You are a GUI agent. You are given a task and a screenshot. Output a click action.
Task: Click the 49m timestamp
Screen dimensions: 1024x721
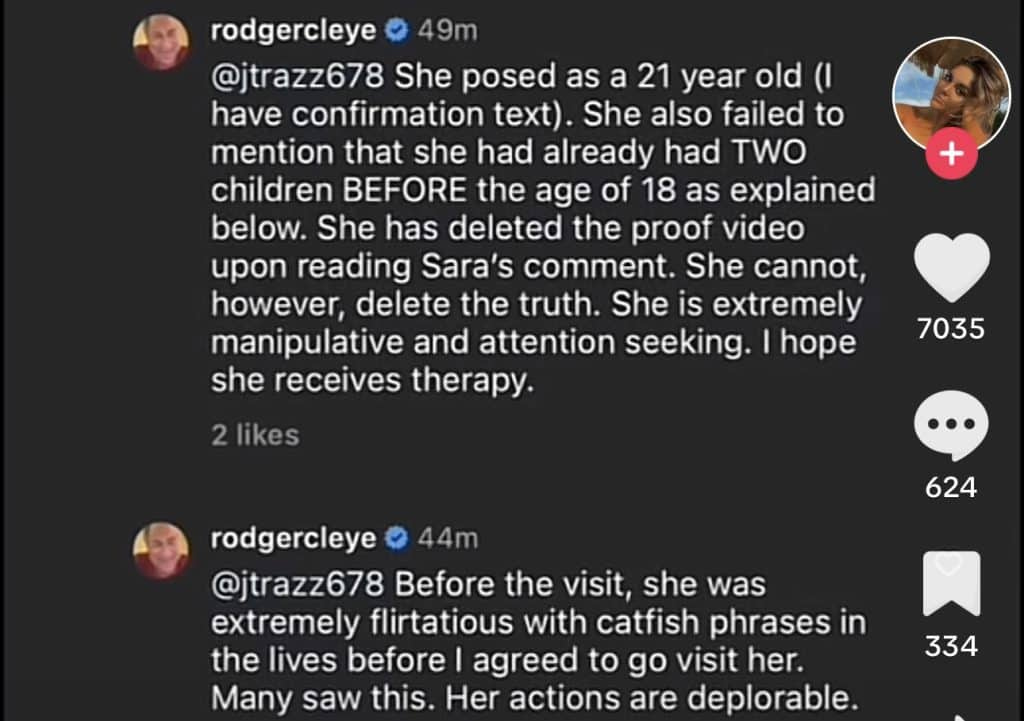[448, 31]
